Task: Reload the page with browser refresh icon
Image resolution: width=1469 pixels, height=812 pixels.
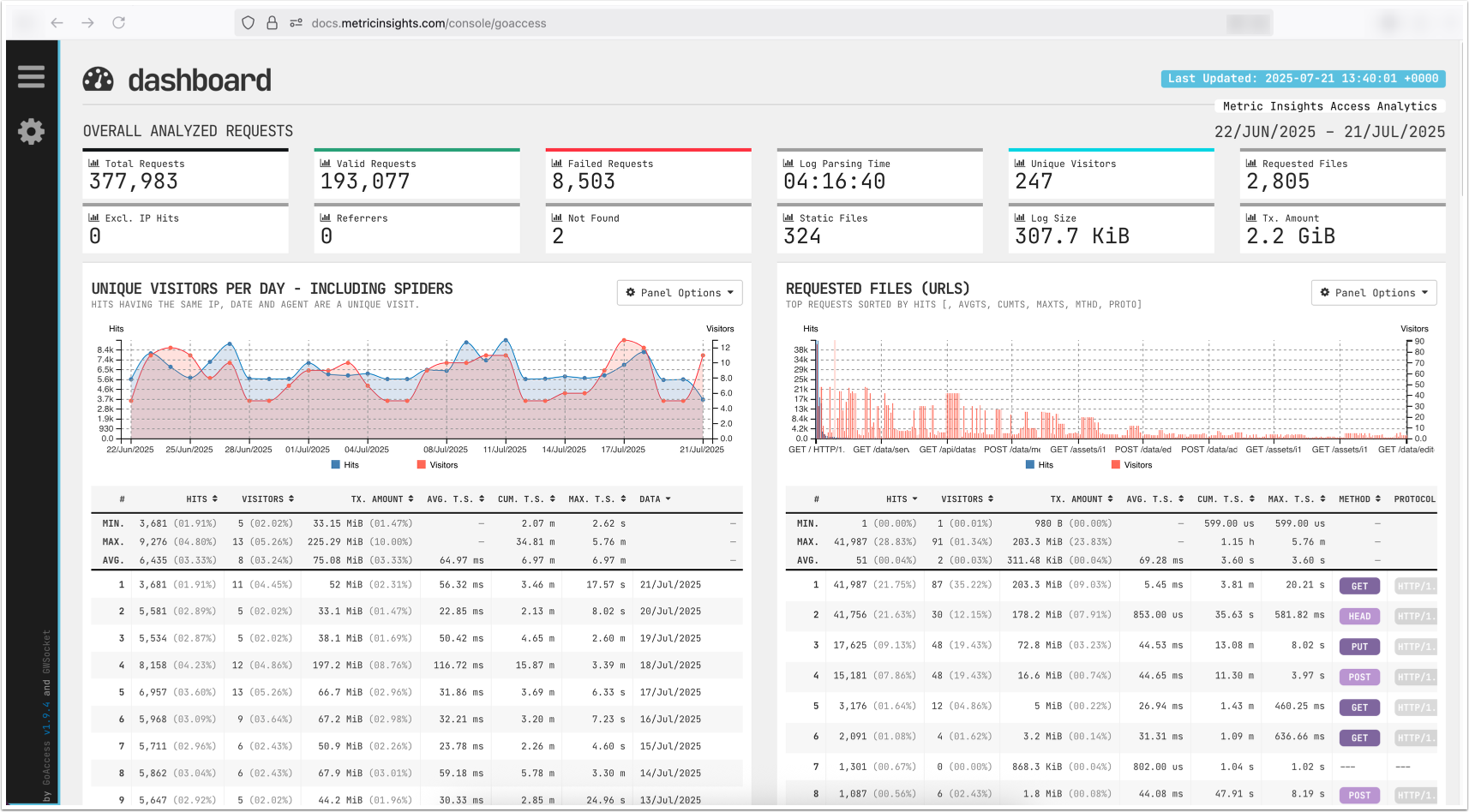Action: point(119,23)
